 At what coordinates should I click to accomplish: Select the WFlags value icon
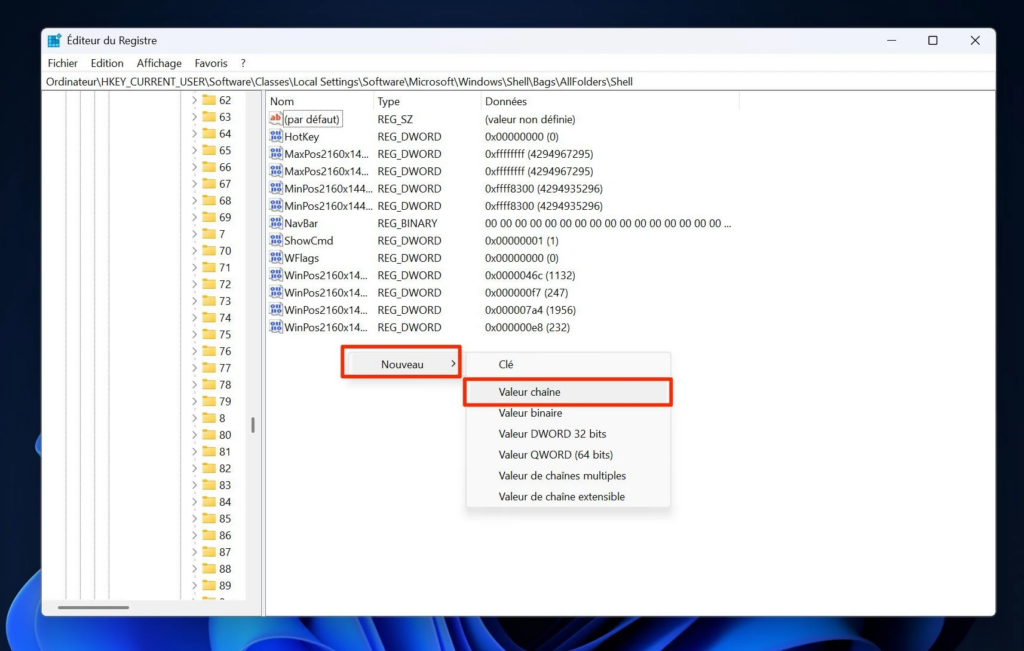tap(276, 258)
